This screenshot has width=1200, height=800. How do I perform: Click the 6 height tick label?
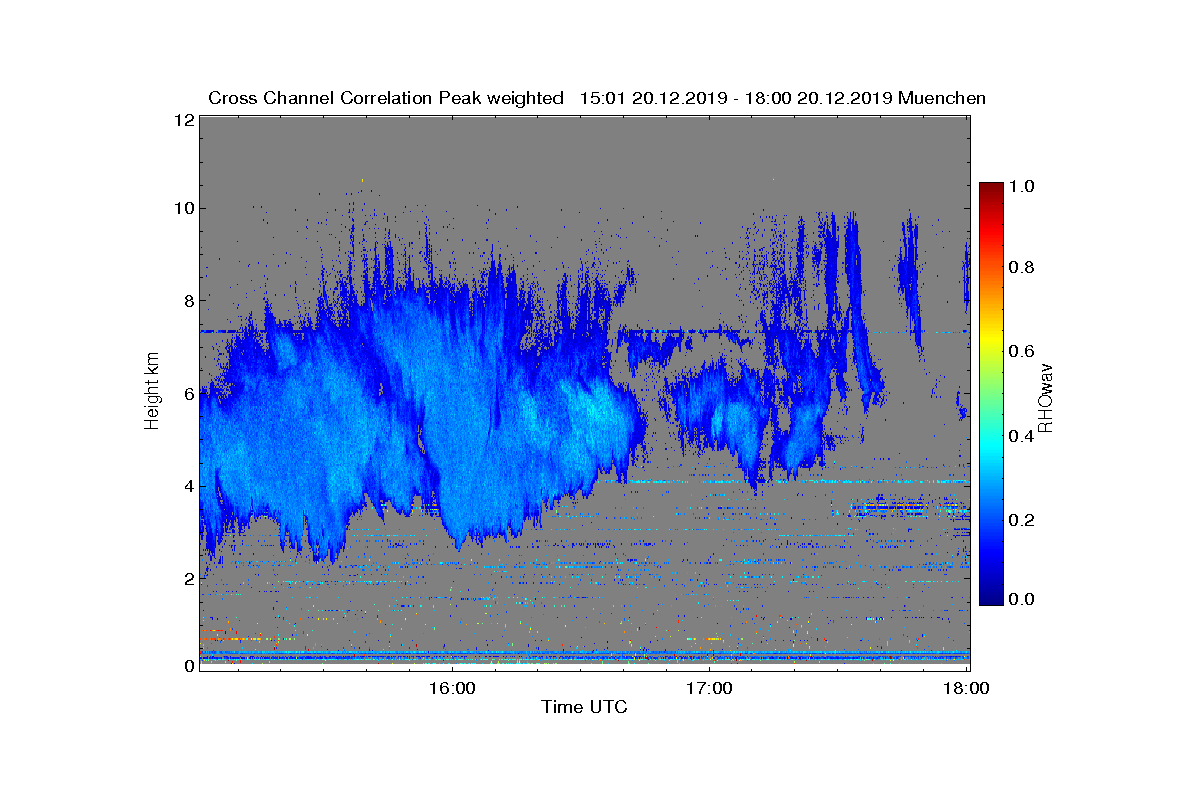pyautogui.click(x=187, y=394)
